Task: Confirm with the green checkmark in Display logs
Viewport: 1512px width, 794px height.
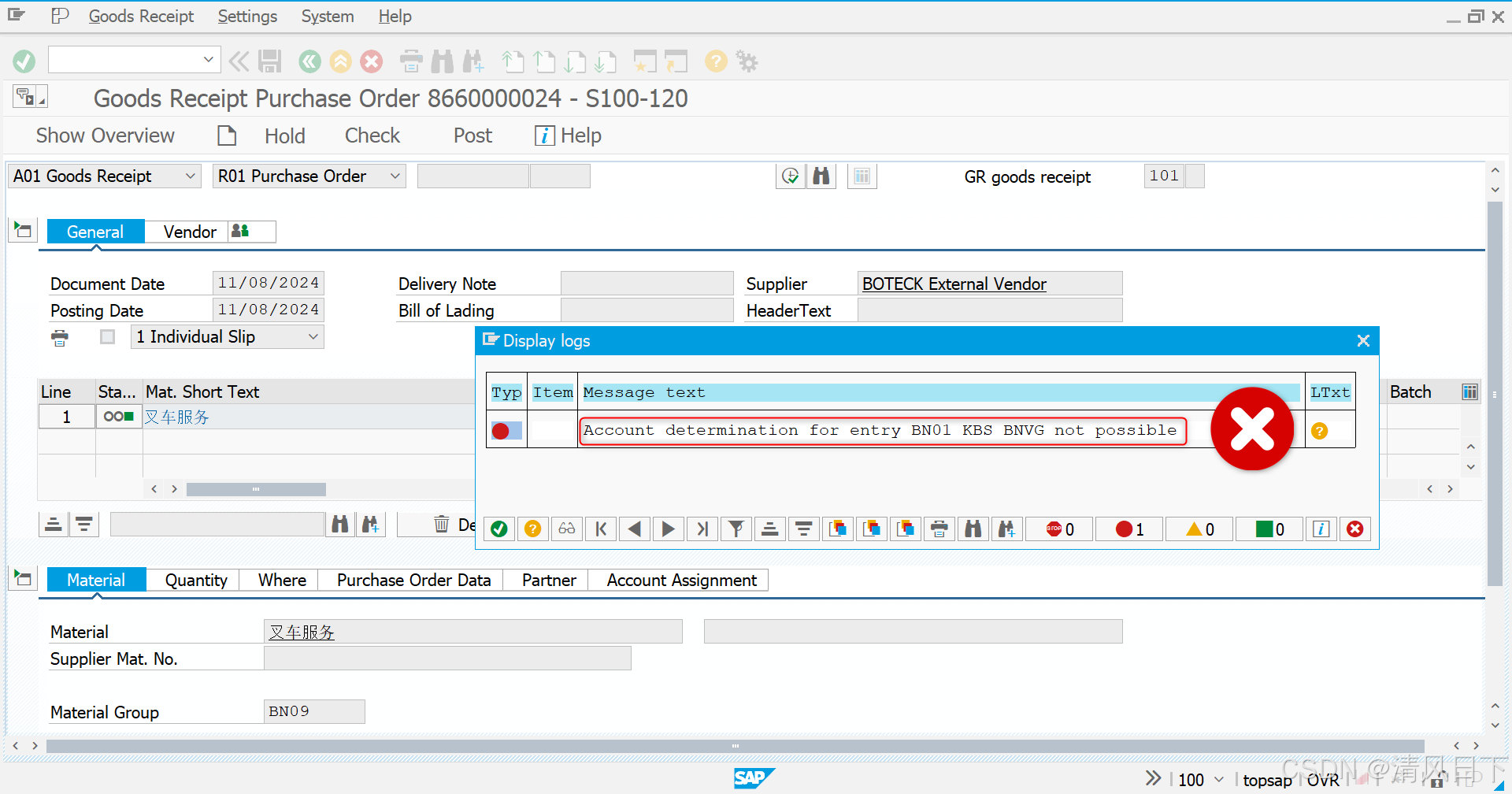Action: click(x=498, y=529)
